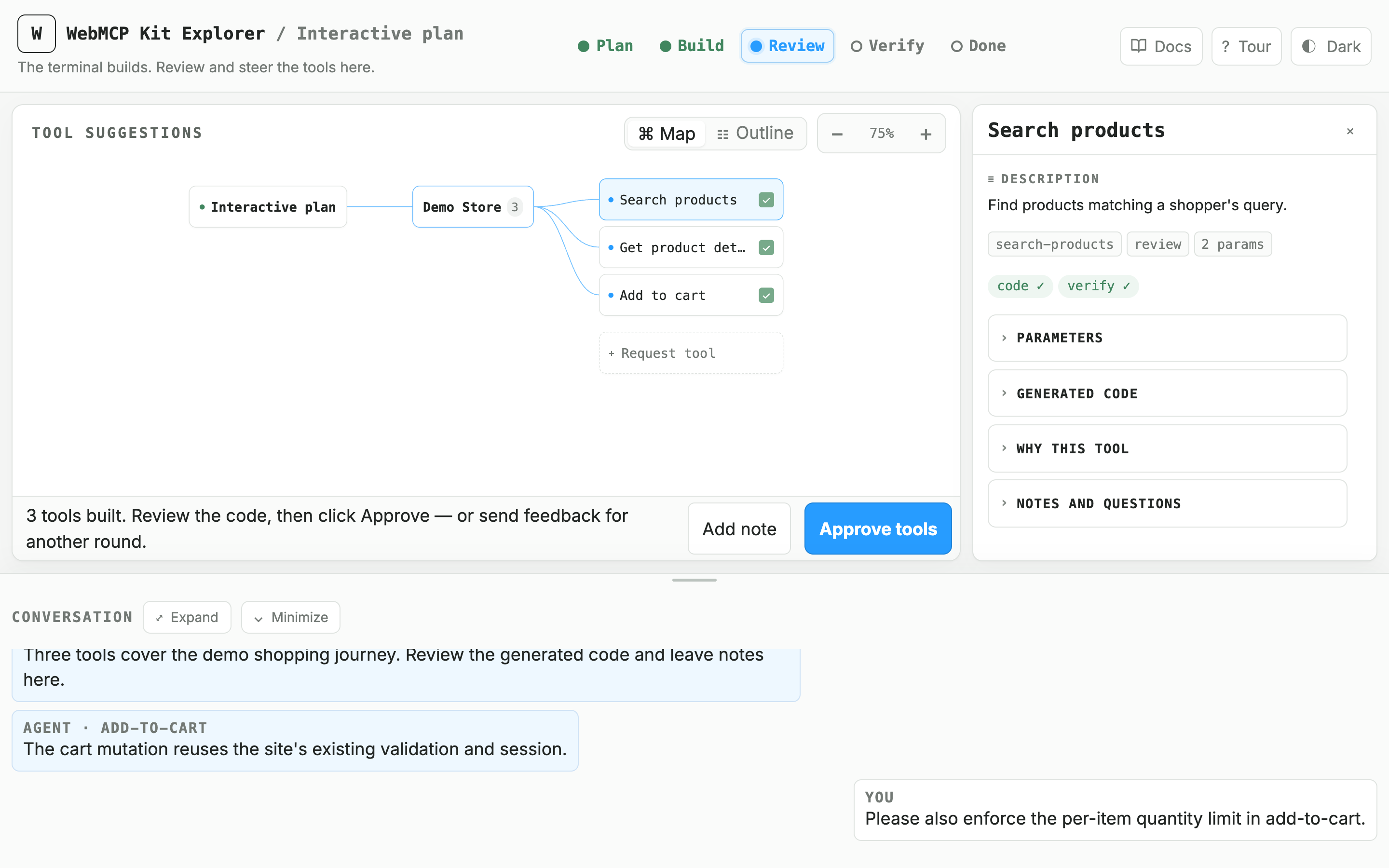The height and width of the screenshot is (868, 1389).
Task: Toggle the Add to cart checkbox
Action: [766, 295]
